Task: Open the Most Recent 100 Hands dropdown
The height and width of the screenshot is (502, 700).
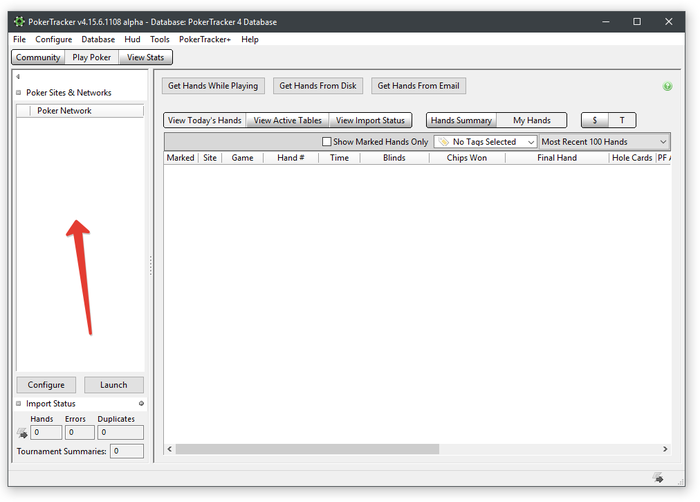Action: coord(604,142)
